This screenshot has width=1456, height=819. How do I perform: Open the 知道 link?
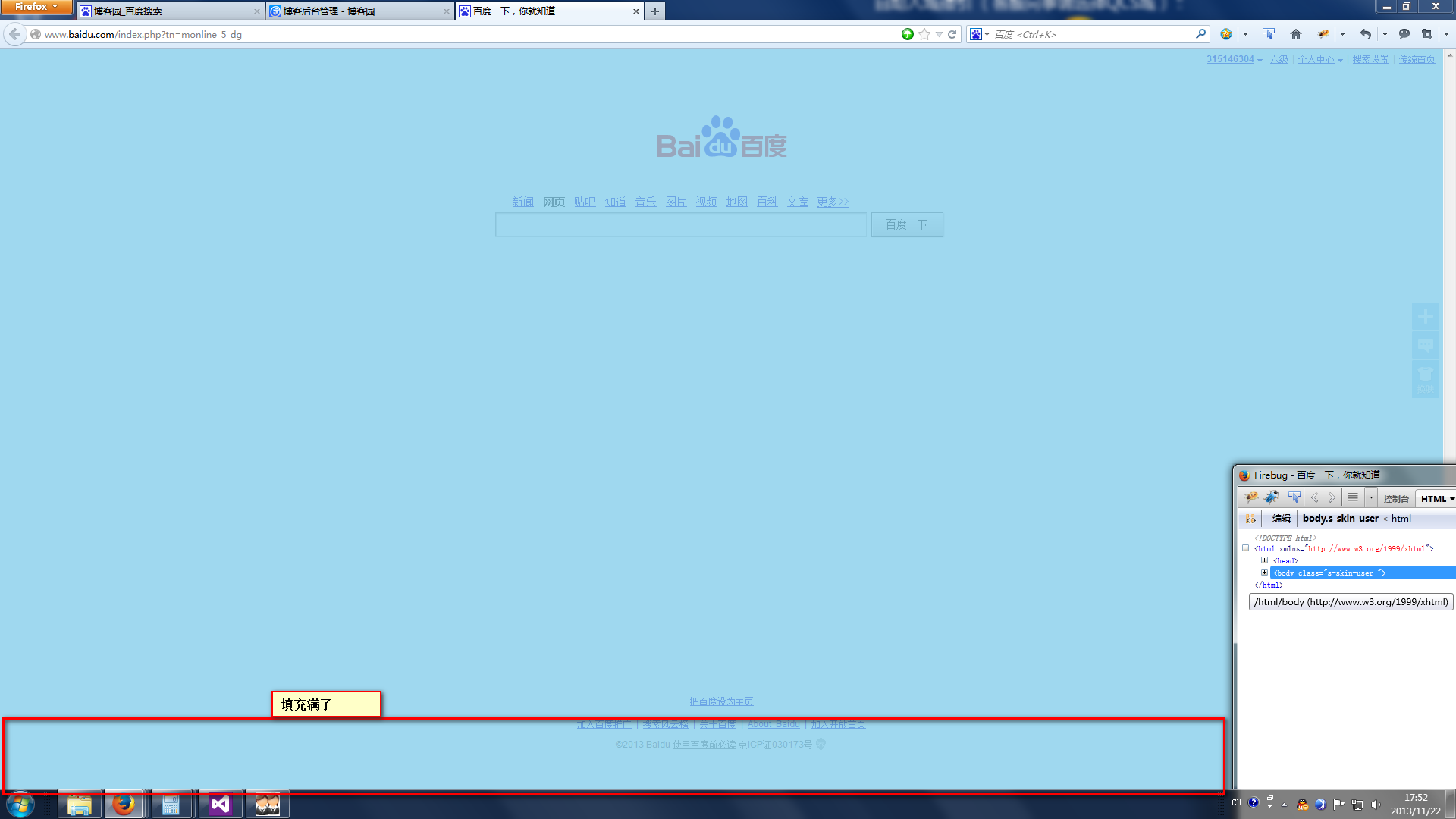click(615, 202)
